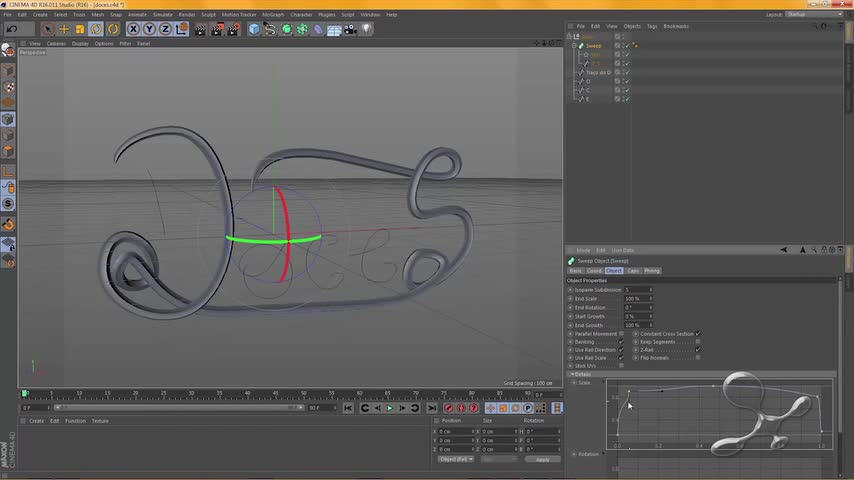
Task: Click the End Scale value field
Action: click(636, 298)
